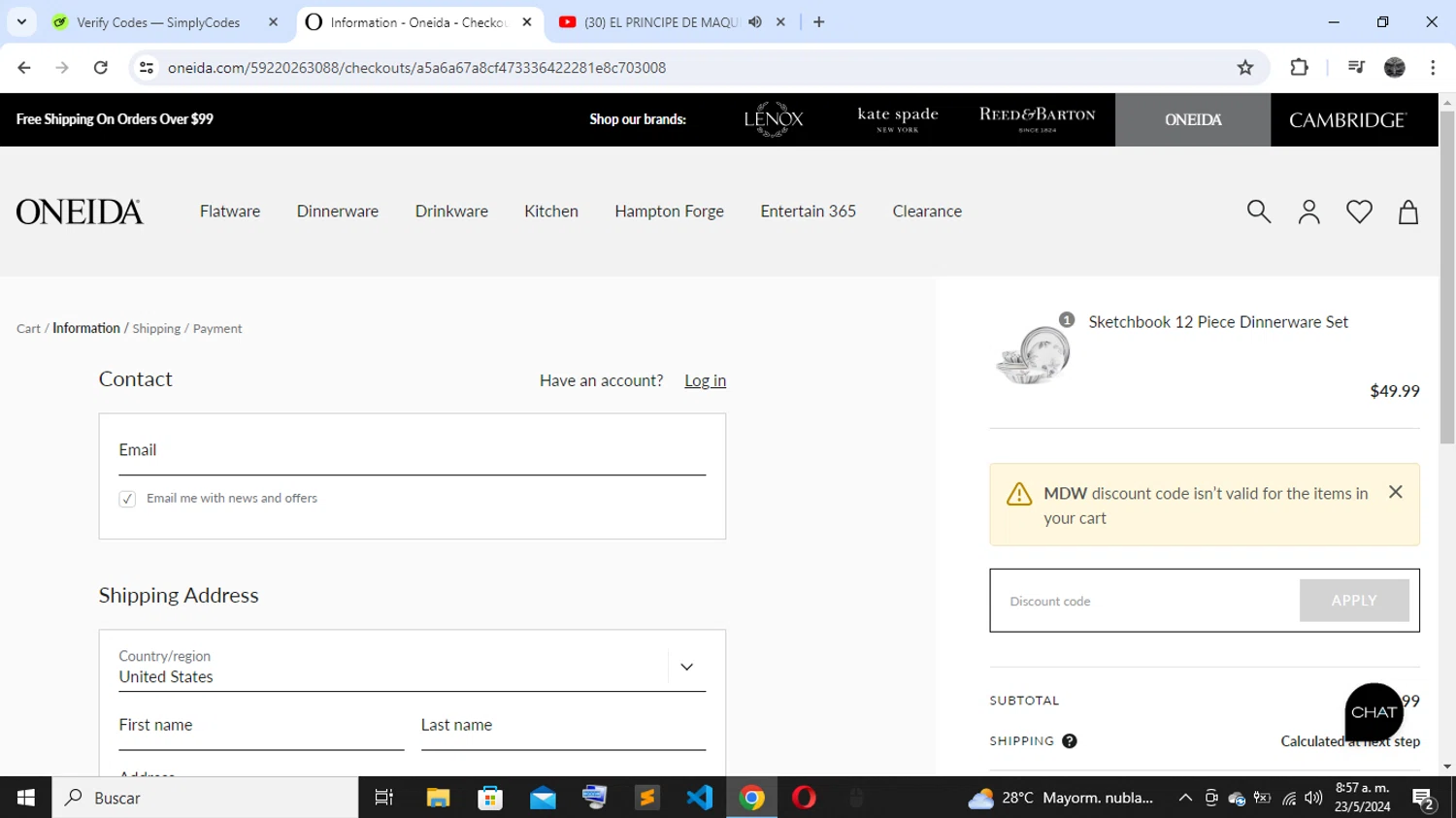Focus the Email input field

[412, 451]
